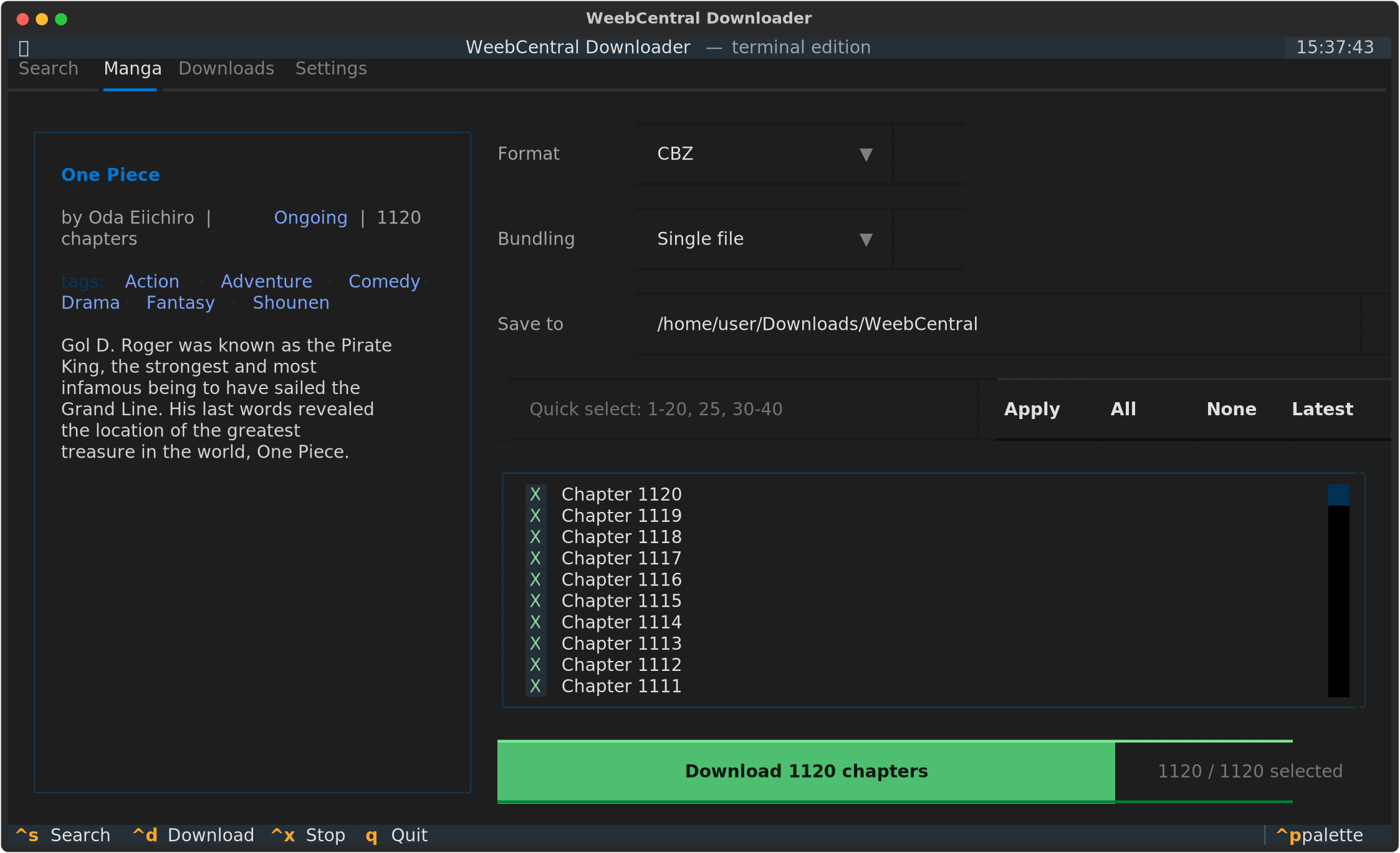Click the Adventure tag link
This screenshot has width=1400, height=853.
266,281
